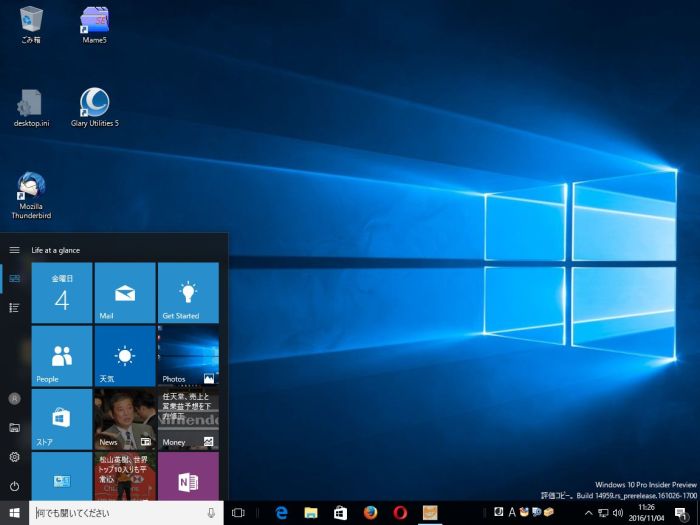Launch the Get Started tile
This screenshot has width=700, height=525.
(x=188, y=293)
